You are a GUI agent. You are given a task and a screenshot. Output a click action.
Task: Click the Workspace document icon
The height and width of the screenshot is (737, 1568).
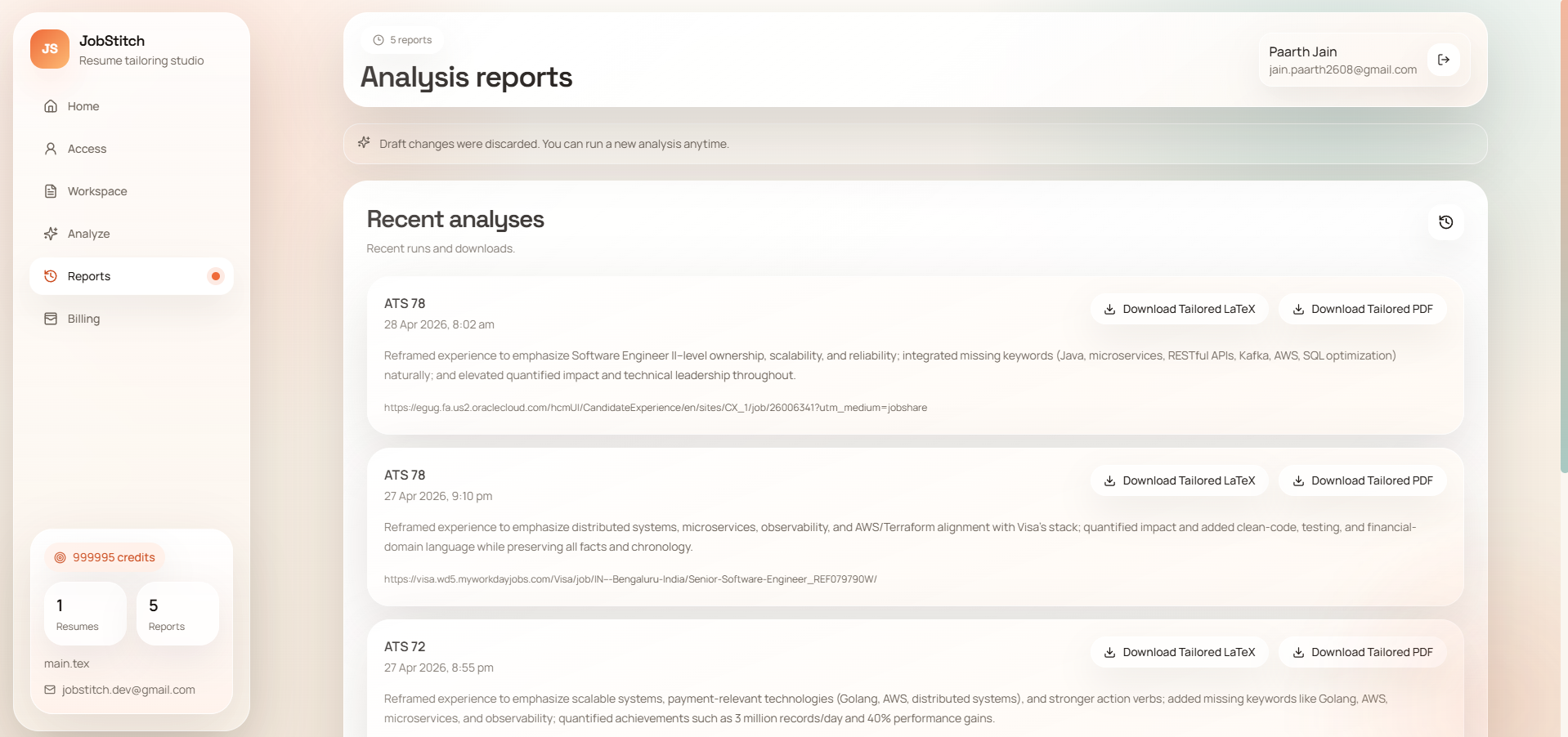tap(51, 191)
